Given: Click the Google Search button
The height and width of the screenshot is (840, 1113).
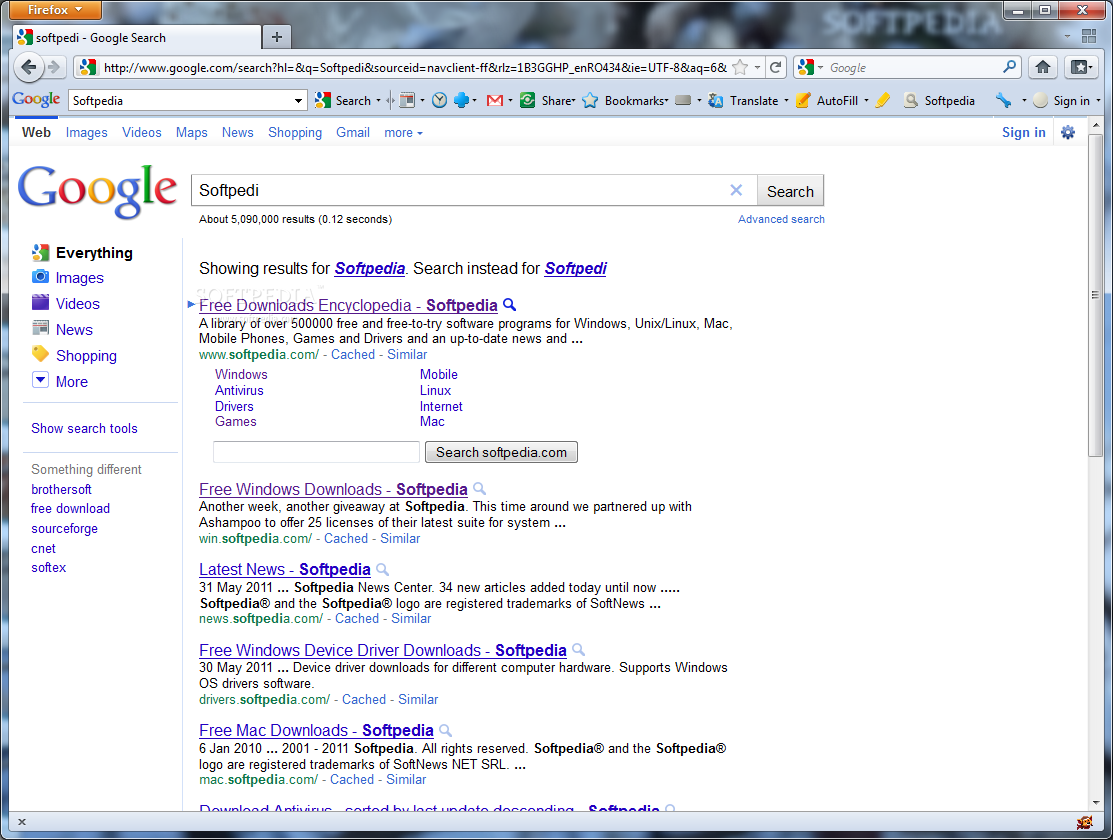Looking at the screenshot, I should 790,191.
